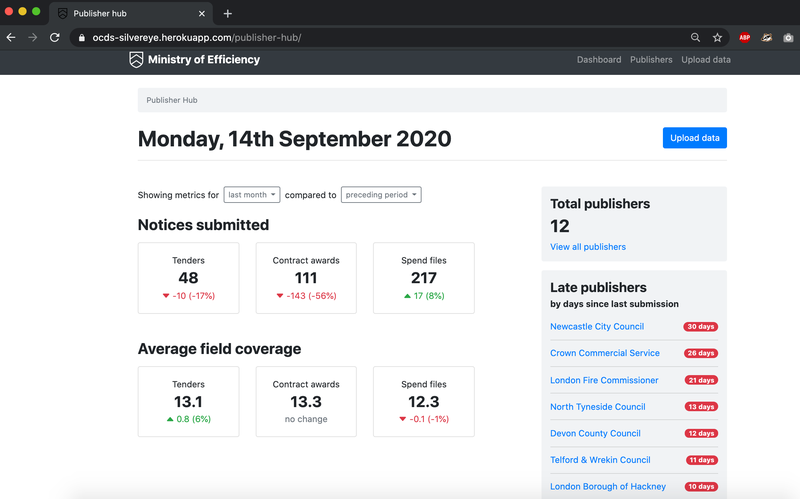Click the Total publishers count 12

tap(560, 226)
